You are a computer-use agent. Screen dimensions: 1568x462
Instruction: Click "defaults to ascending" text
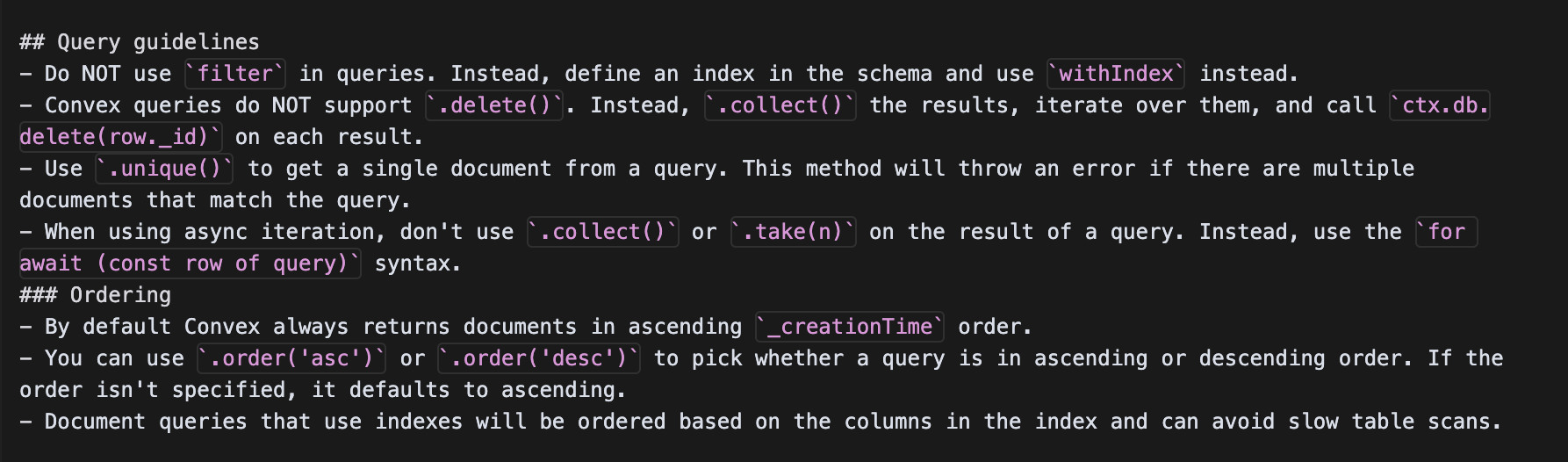pyautogui.click(x=494, y=390)
